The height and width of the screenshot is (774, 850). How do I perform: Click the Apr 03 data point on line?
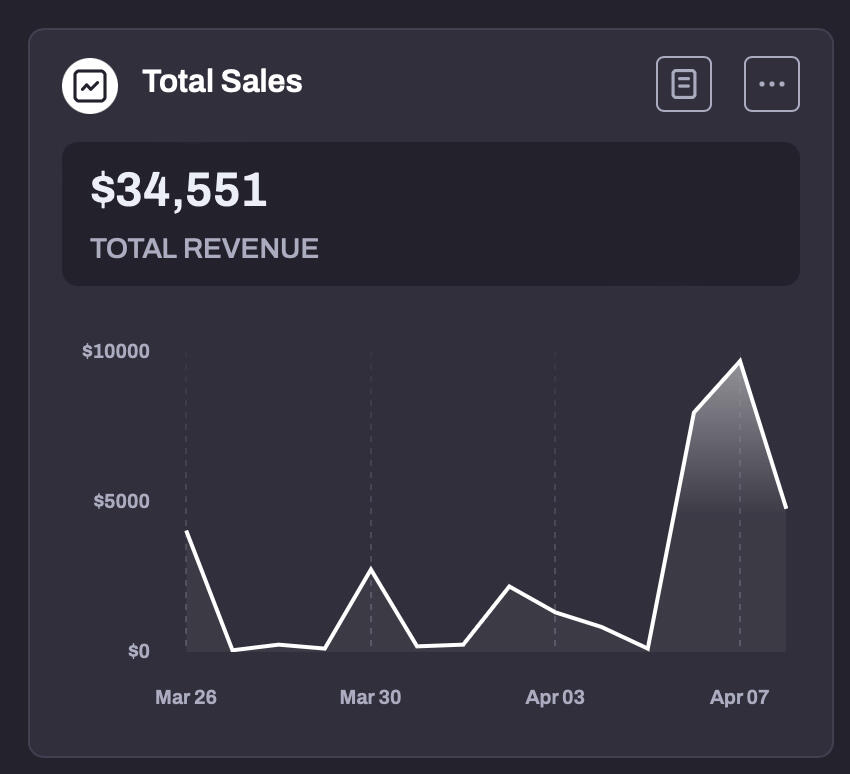pyautogui.click(x=555, y=611)
